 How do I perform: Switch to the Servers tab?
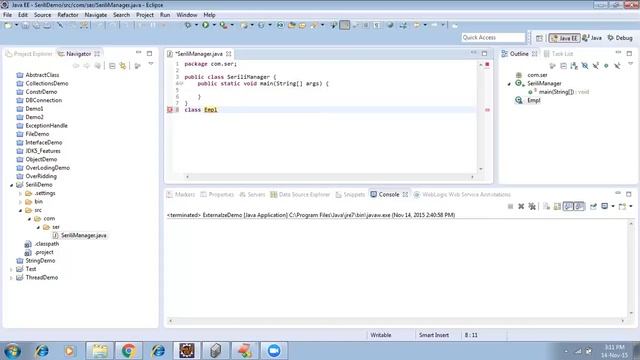[252, 195]
